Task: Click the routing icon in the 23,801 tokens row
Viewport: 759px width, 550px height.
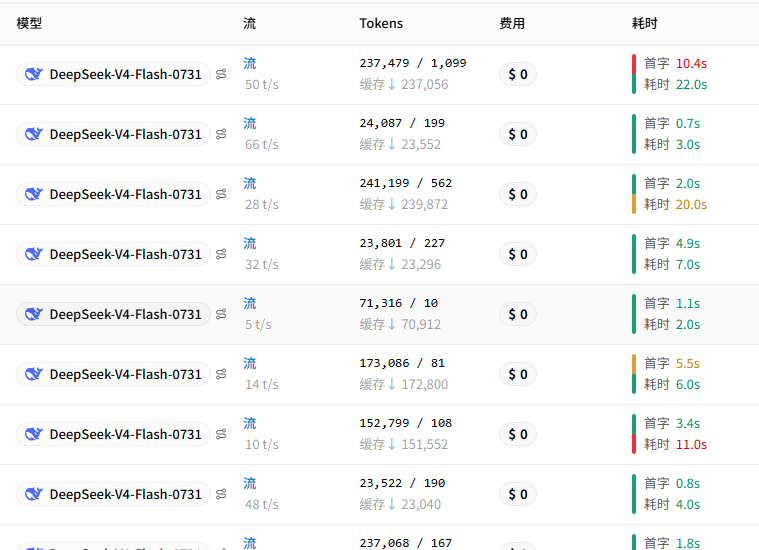Action: [x=221, y=254]
